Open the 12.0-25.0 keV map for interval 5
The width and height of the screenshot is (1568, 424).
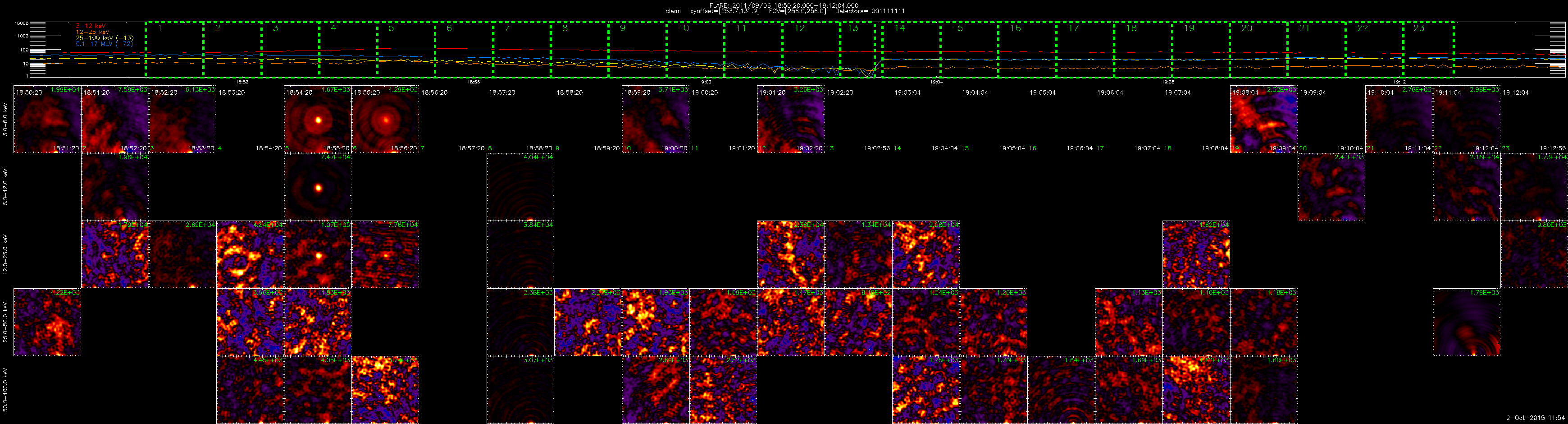(318, 255)
